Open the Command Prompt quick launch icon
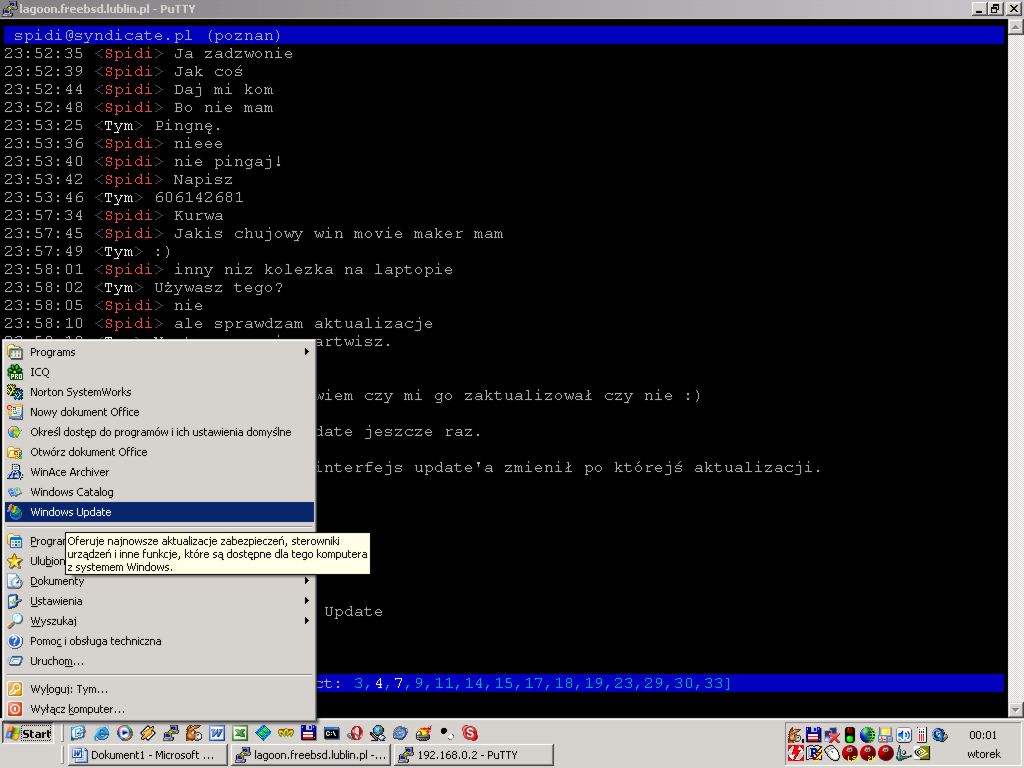 (x=332, y=733)
